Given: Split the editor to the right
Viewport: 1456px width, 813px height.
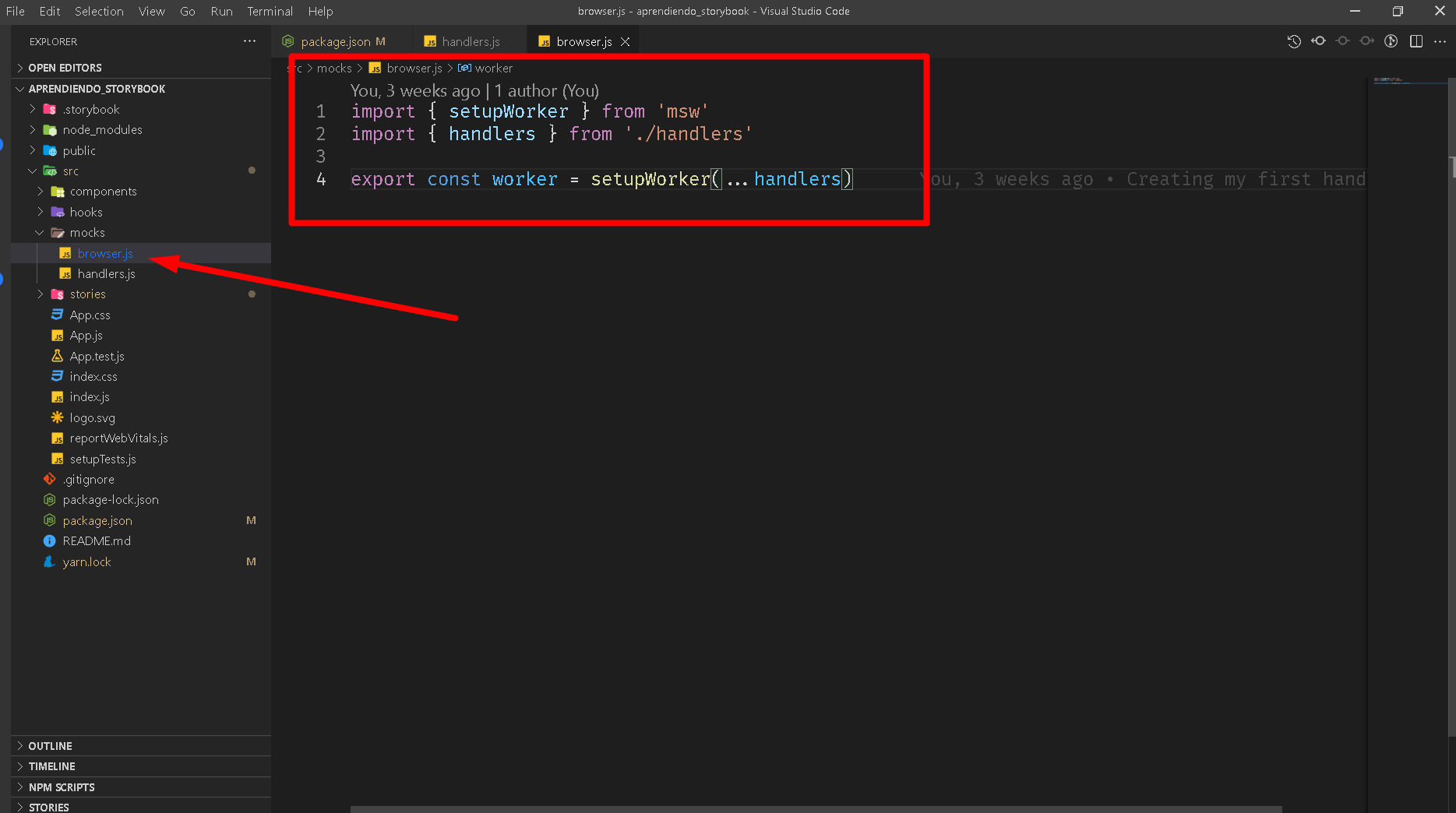Looking at the screenshot, I should point(1416,41).
